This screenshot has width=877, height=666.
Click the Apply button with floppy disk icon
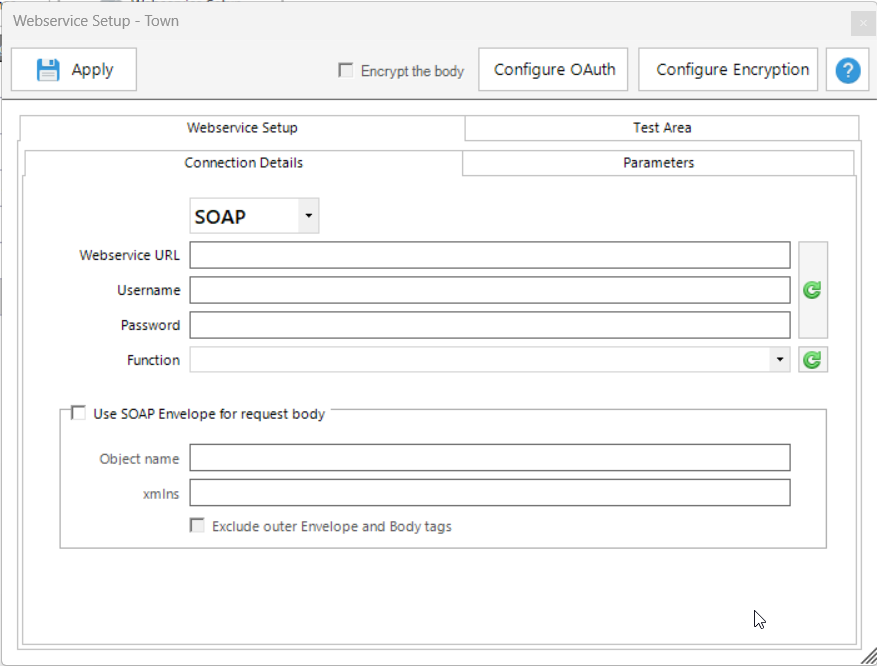pos(74,70)
